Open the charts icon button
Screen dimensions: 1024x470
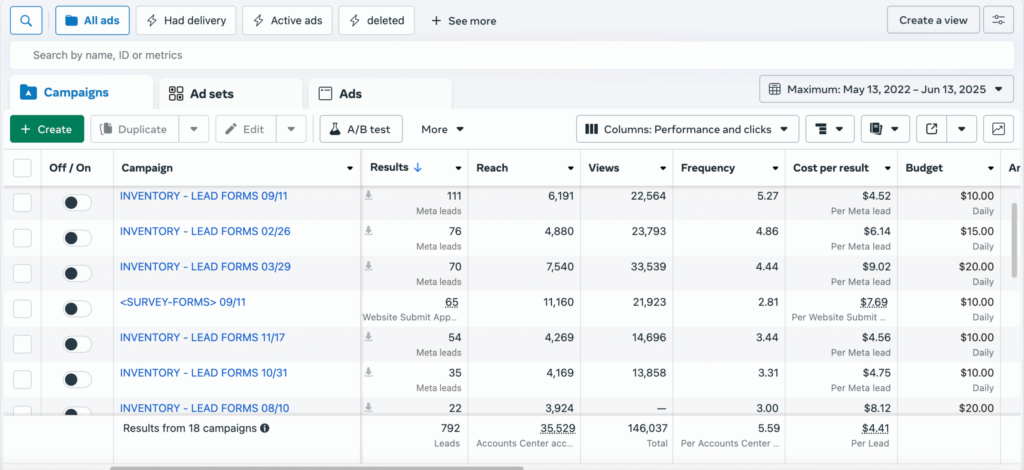998,129
